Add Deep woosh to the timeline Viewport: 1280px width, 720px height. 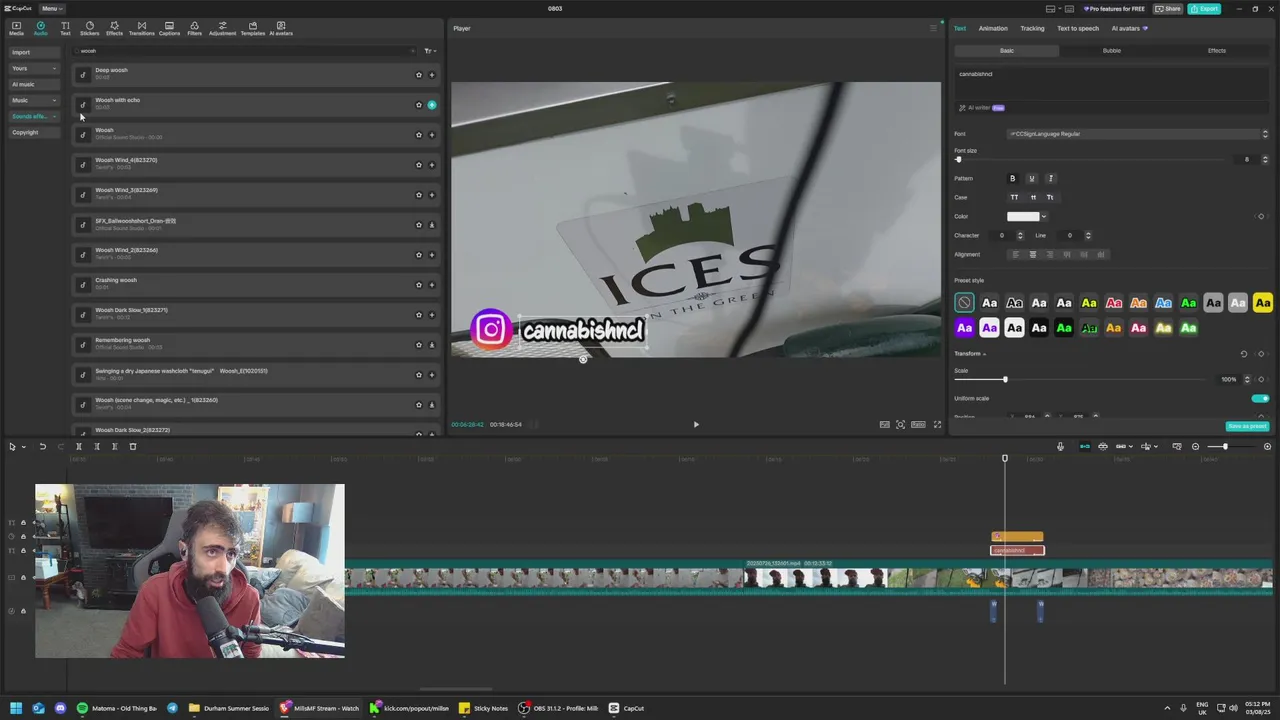tap(432, 75)
